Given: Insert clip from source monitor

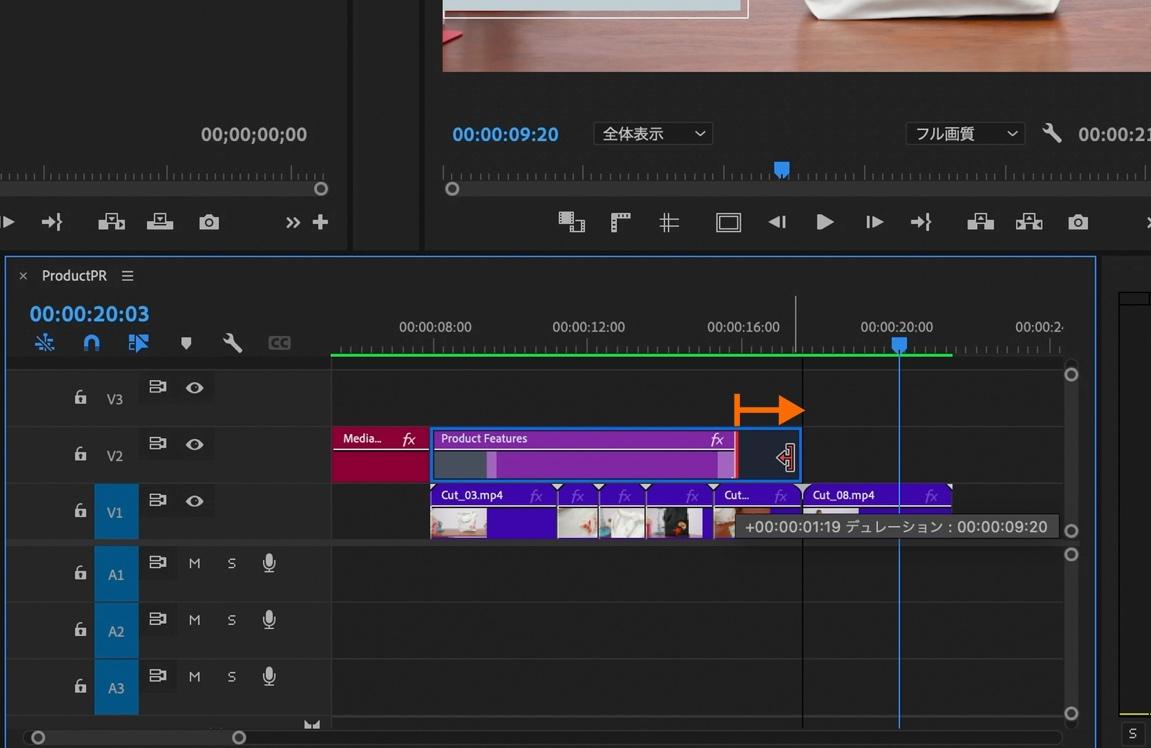Looking at the screenshot, I should 112,222.
